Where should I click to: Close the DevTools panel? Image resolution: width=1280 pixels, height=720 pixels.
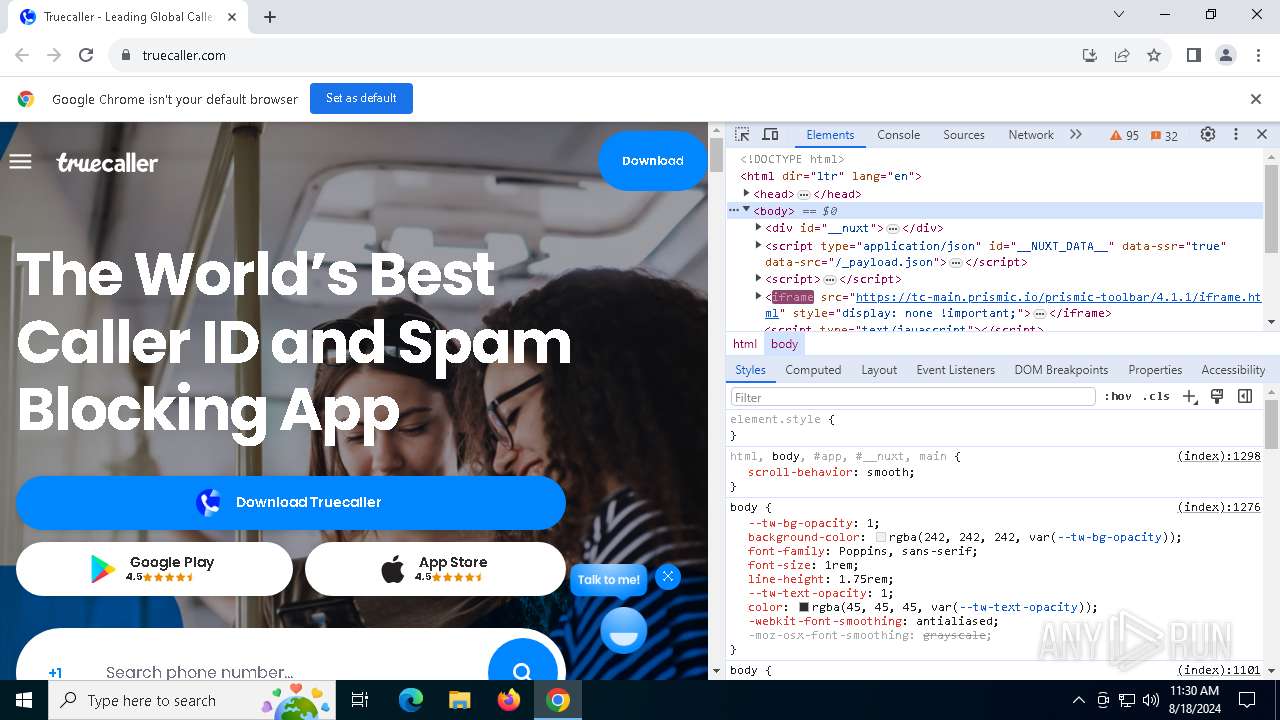(x=1262, y=135)
